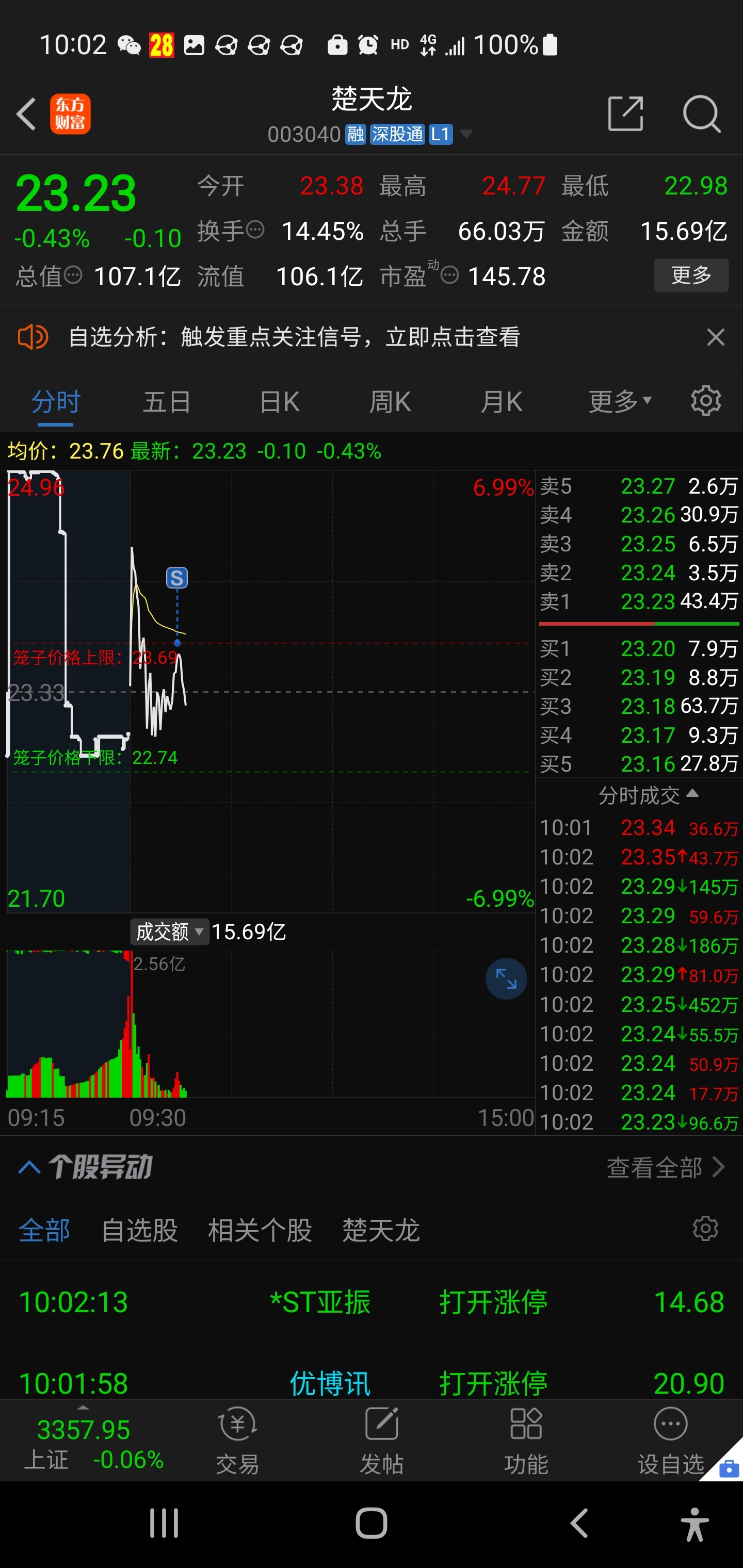Select 卖1 price 23.23 row

point(639,601)
